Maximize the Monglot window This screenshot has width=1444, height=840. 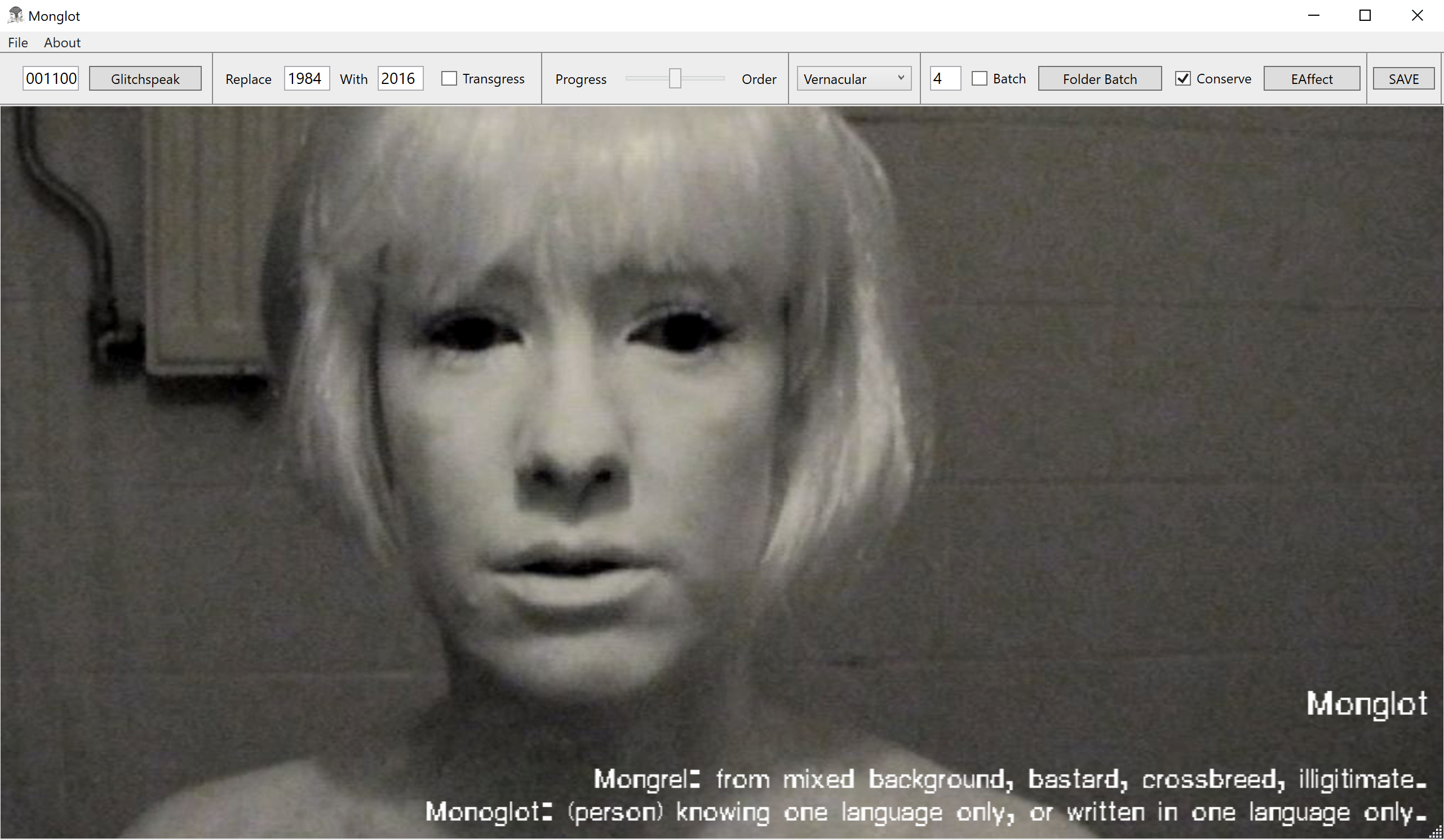pyautogui.click(x=1365, y=15)
